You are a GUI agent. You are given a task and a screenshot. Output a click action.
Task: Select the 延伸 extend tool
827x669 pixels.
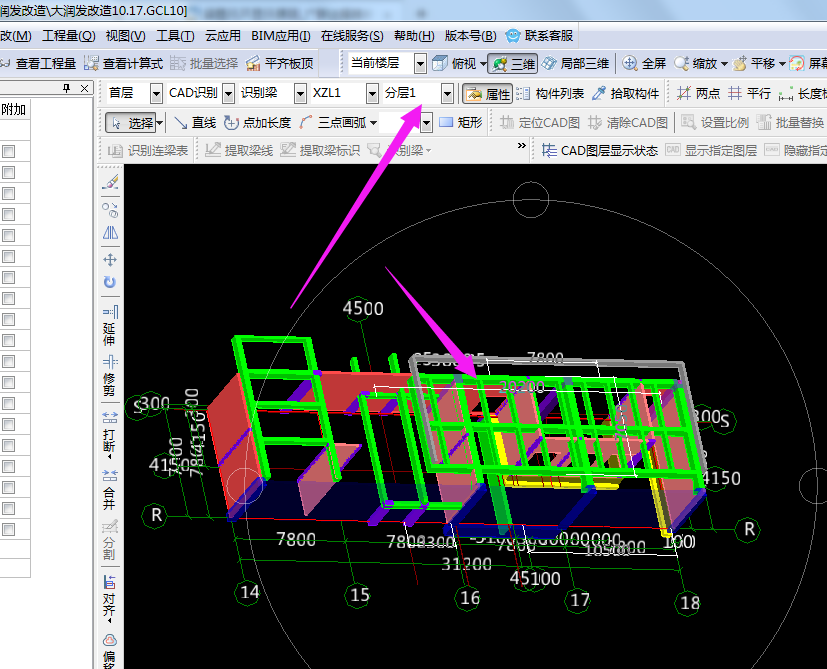pyautogui.click(x=110, y=325)
